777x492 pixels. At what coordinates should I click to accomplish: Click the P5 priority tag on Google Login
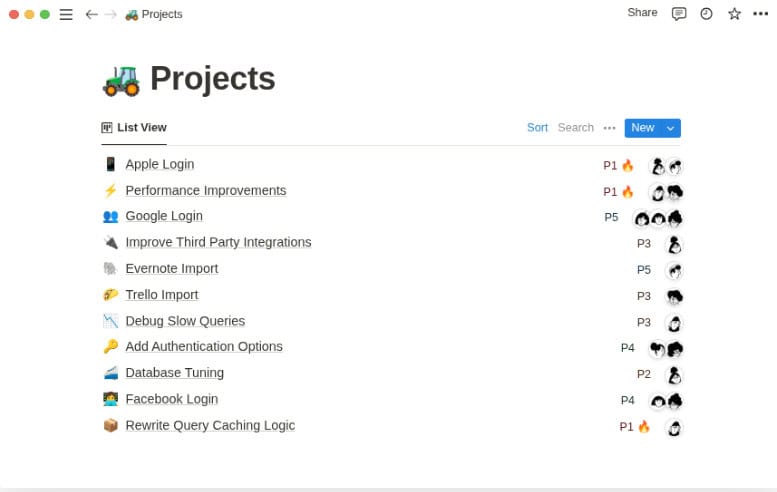click(x=611, y=217)
